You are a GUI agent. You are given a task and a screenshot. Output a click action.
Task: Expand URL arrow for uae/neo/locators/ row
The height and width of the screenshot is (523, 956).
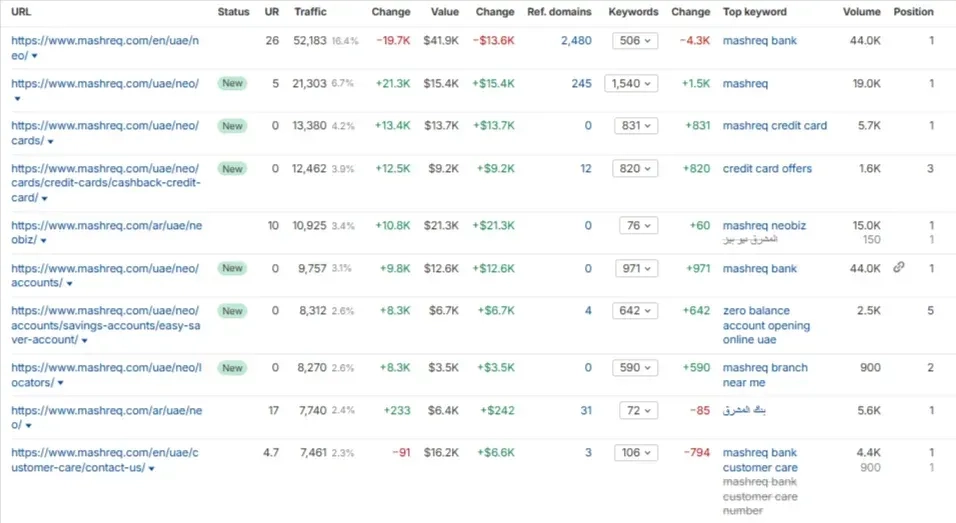(x=60, y=383)
